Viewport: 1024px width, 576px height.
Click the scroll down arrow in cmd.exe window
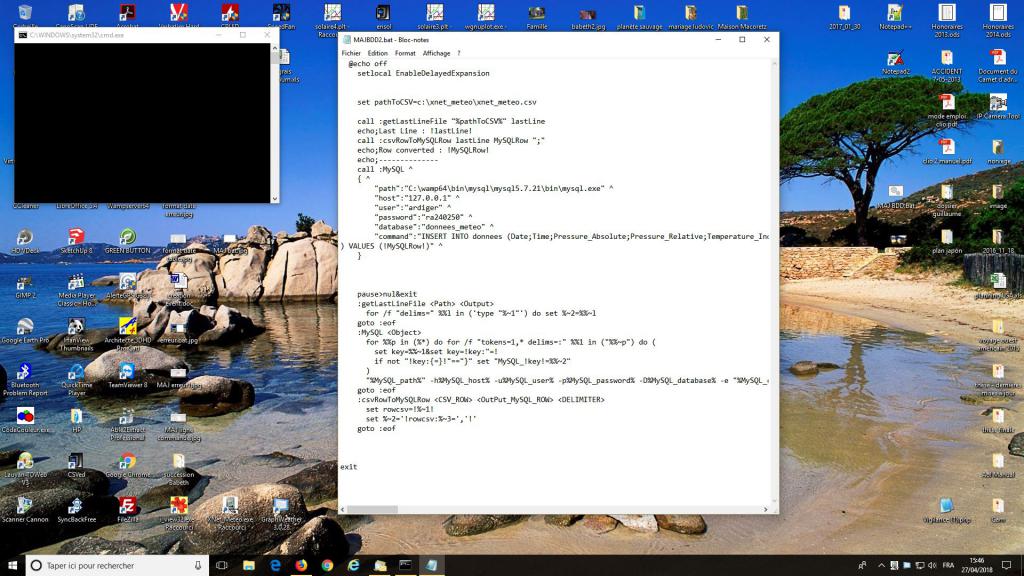(x=274, y=199)
